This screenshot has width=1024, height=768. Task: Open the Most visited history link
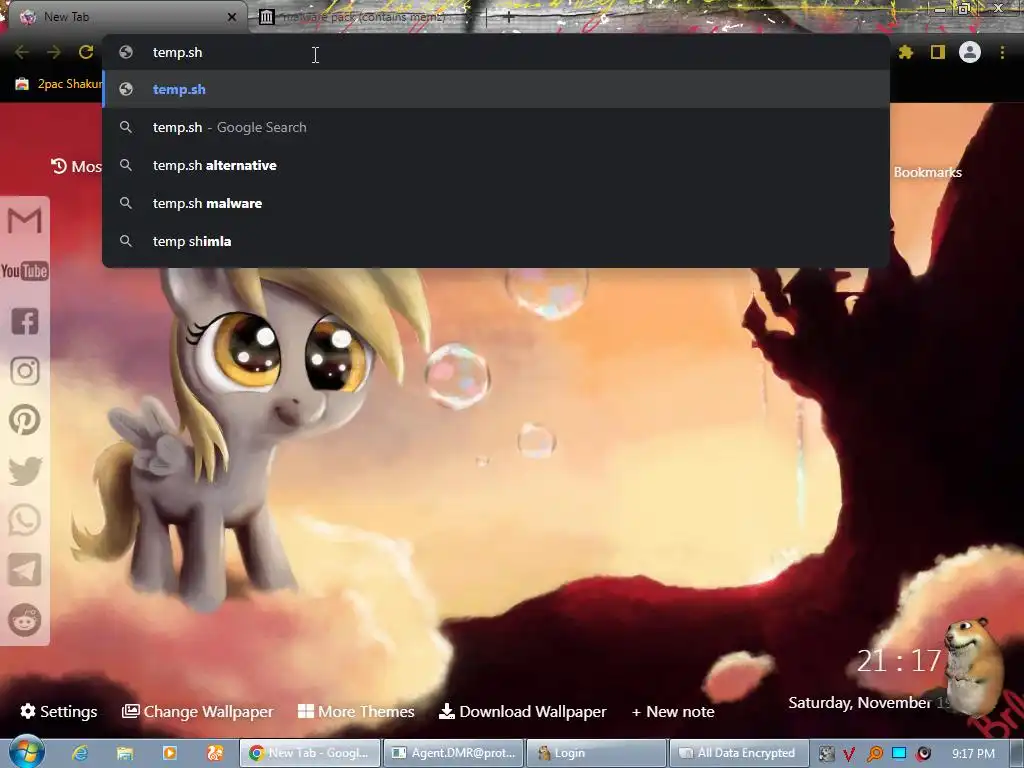[76, 167]
